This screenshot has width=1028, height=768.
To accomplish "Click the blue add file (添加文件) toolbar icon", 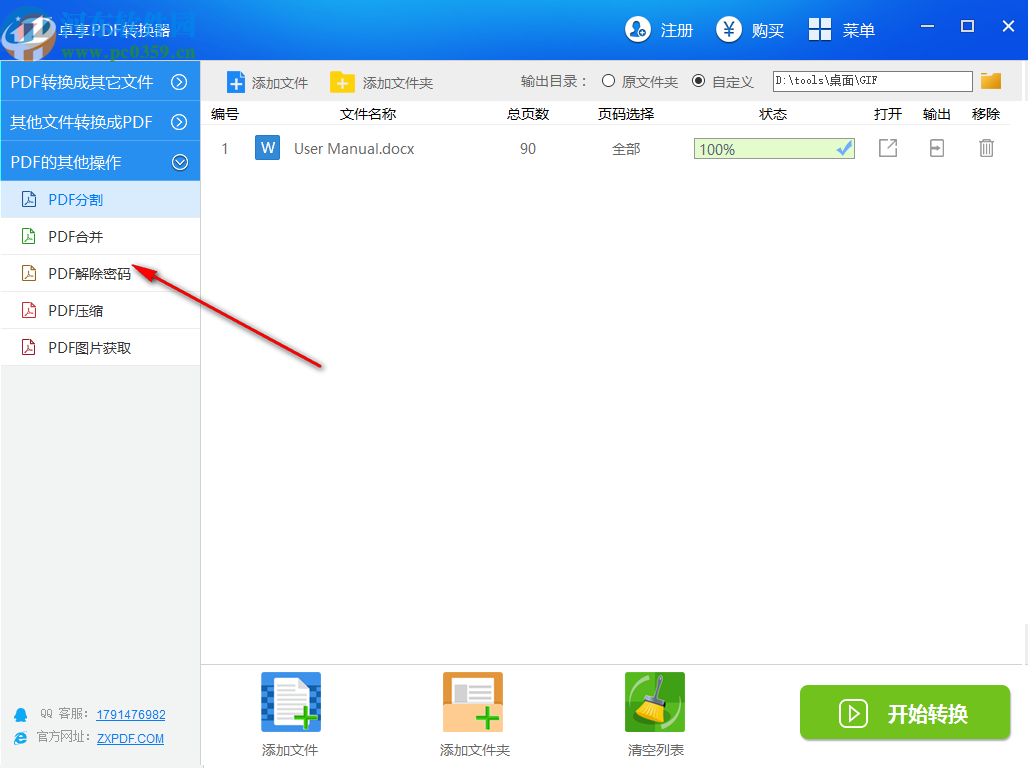I will click(x=236, y=82).
